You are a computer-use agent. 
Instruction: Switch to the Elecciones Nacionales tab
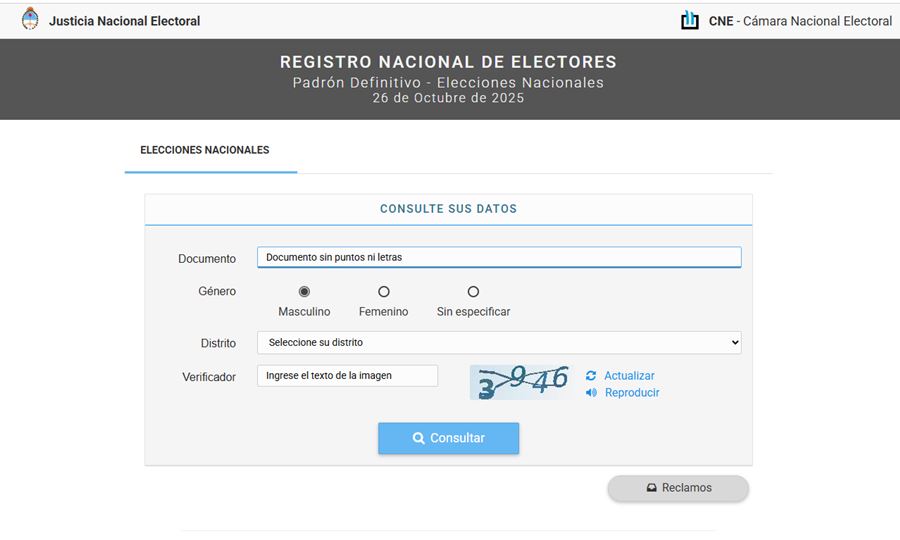205,150
